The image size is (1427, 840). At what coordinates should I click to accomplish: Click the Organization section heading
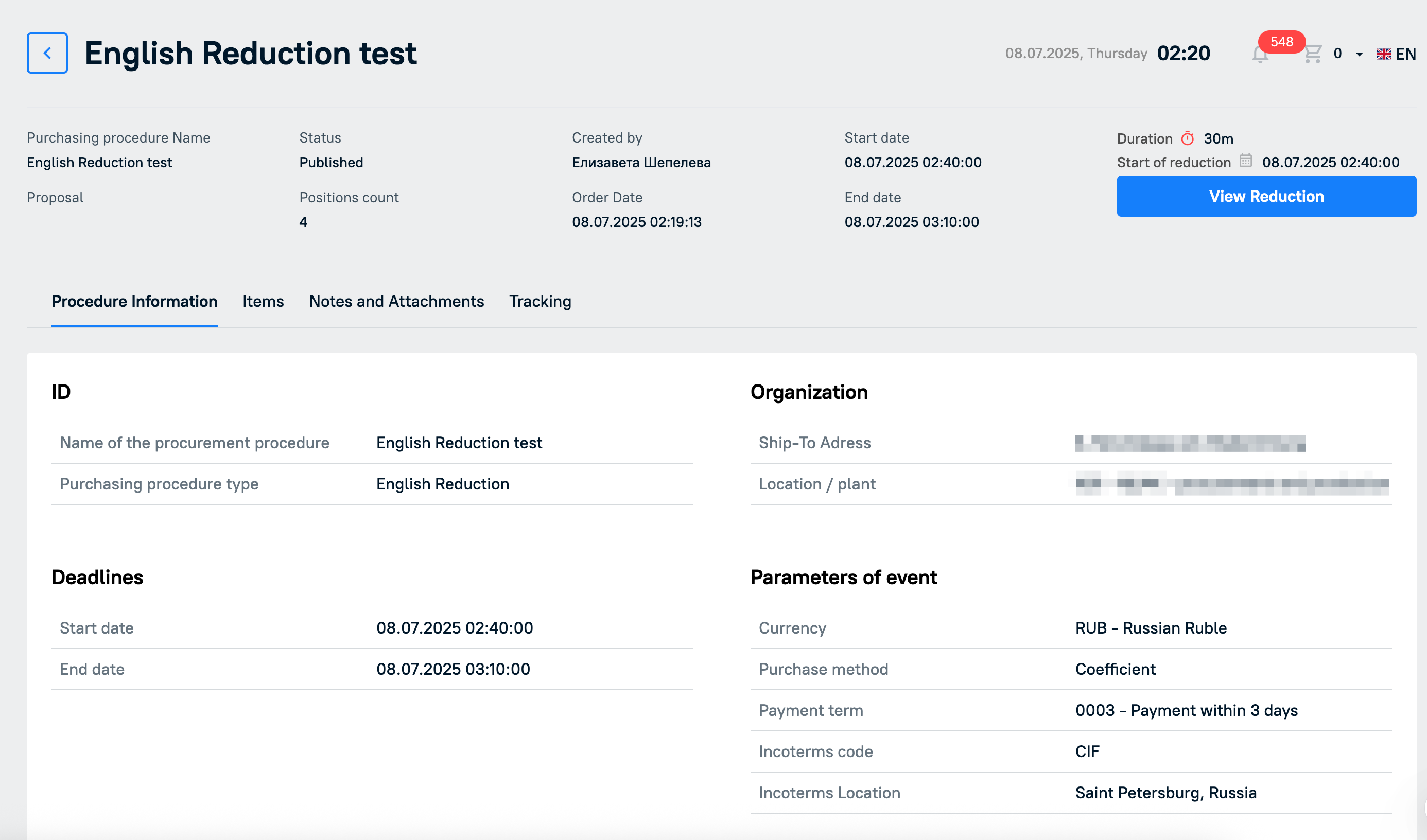(x=809, y=392)
